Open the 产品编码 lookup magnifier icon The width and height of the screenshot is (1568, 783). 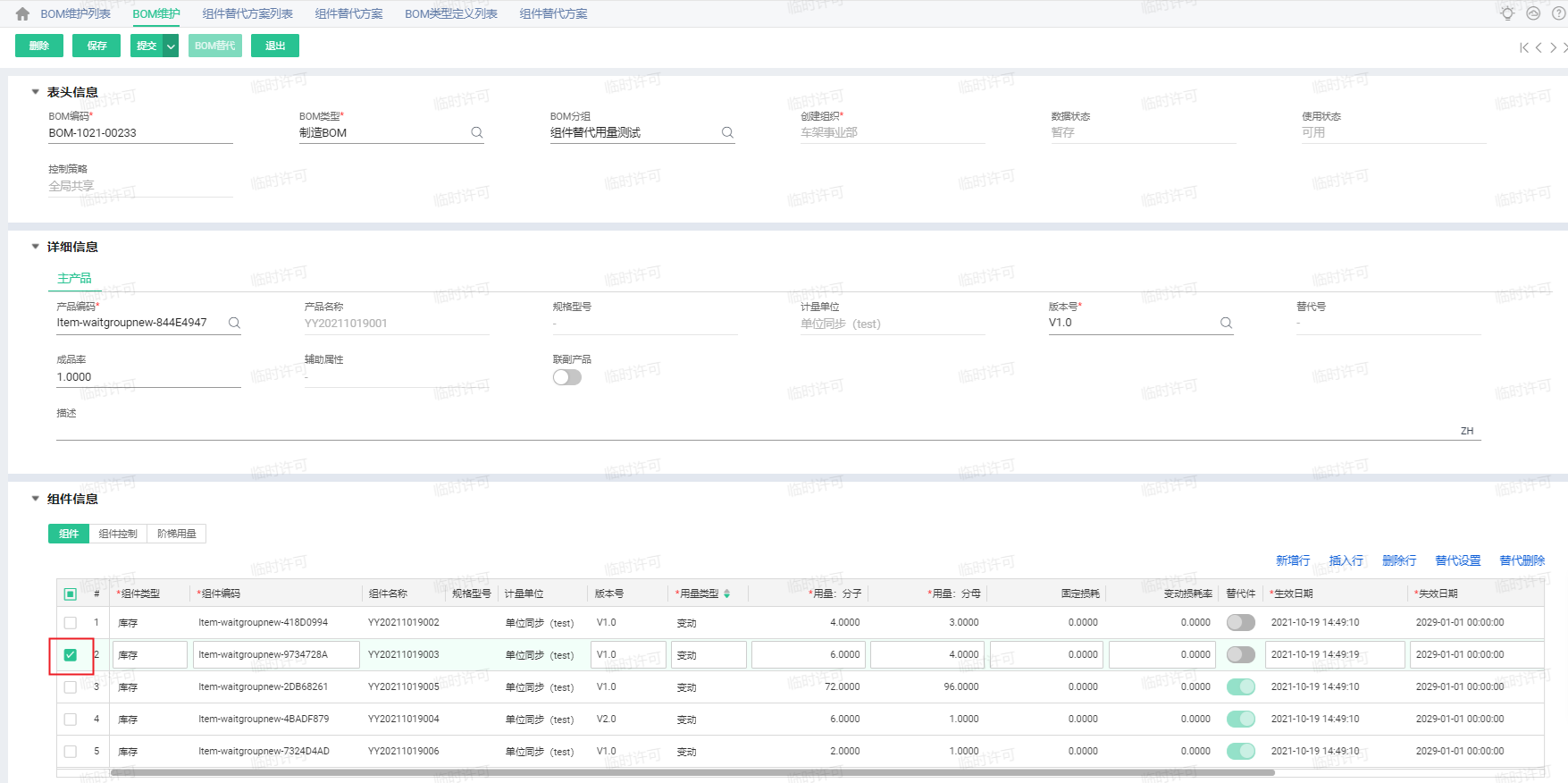234,323
